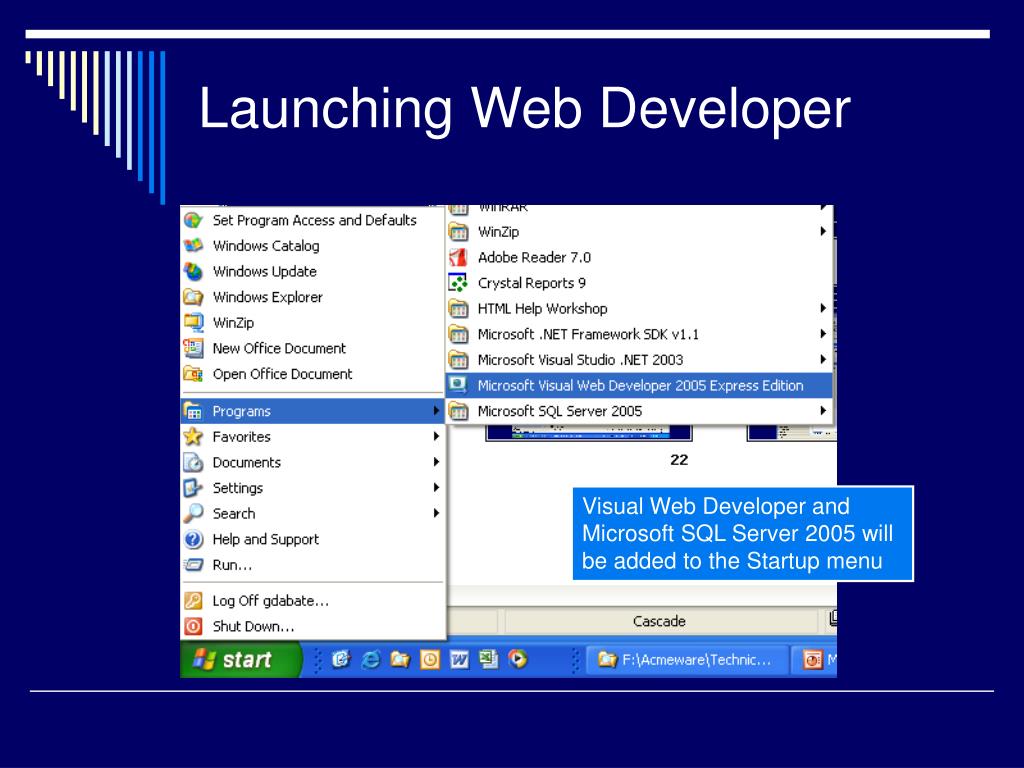
Task: Open Microsoft .NET Framework SDK v1.1 entry
Action: pyautogui.click(x=639, y=334)
